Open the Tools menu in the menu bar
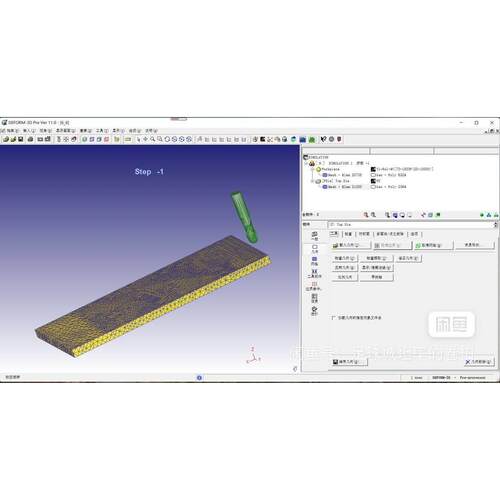500x500 pixels. [x=102, y=131]
